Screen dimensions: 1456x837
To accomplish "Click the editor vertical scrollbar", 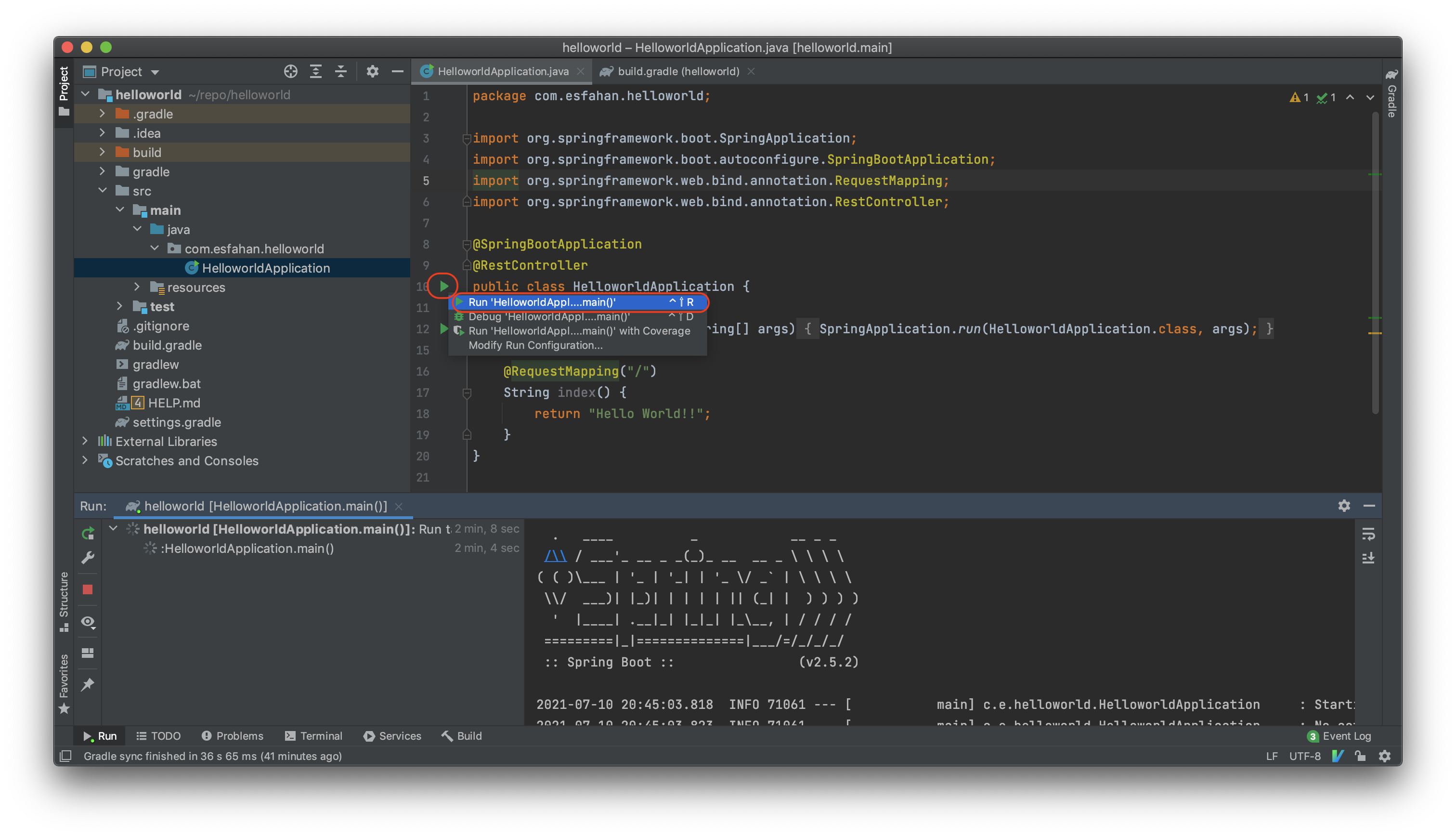I will (x=1375, y=259).
